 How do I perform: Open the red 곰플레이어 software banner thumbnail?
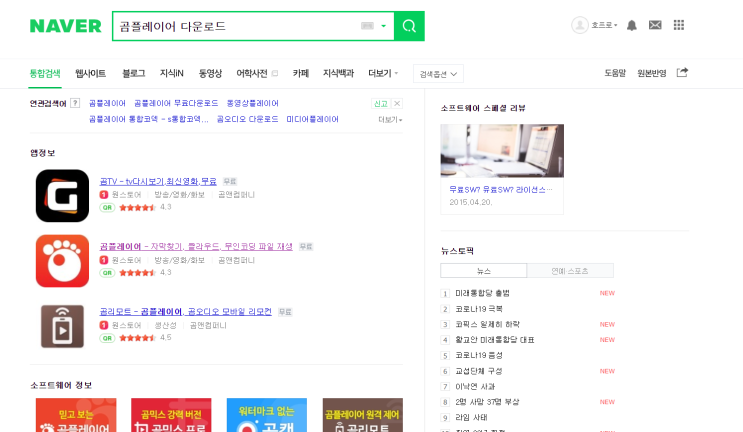click(x=76, y=415)
